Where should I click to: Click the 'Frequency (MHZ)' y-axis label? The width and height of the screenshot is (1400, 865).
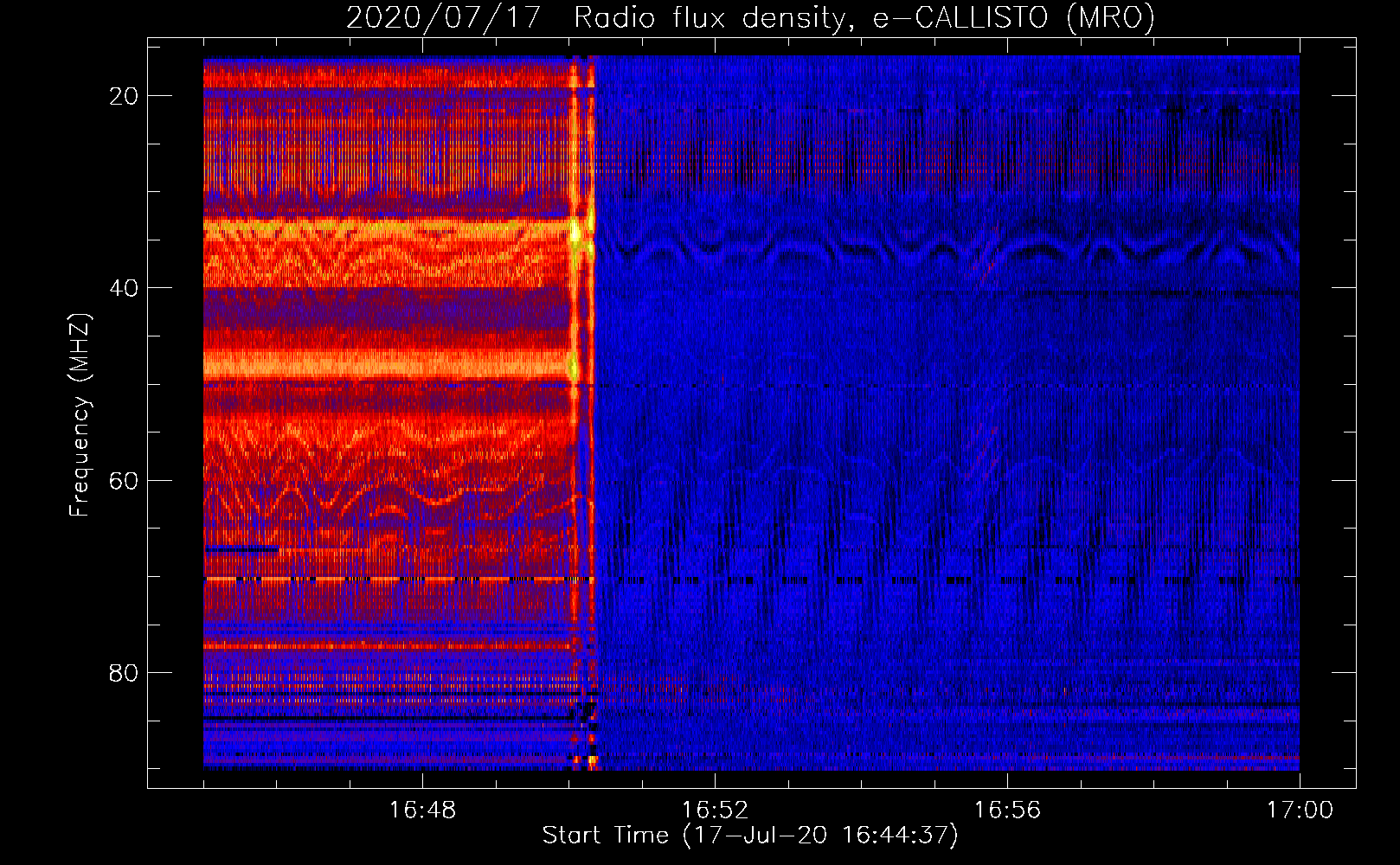(80, 414)
